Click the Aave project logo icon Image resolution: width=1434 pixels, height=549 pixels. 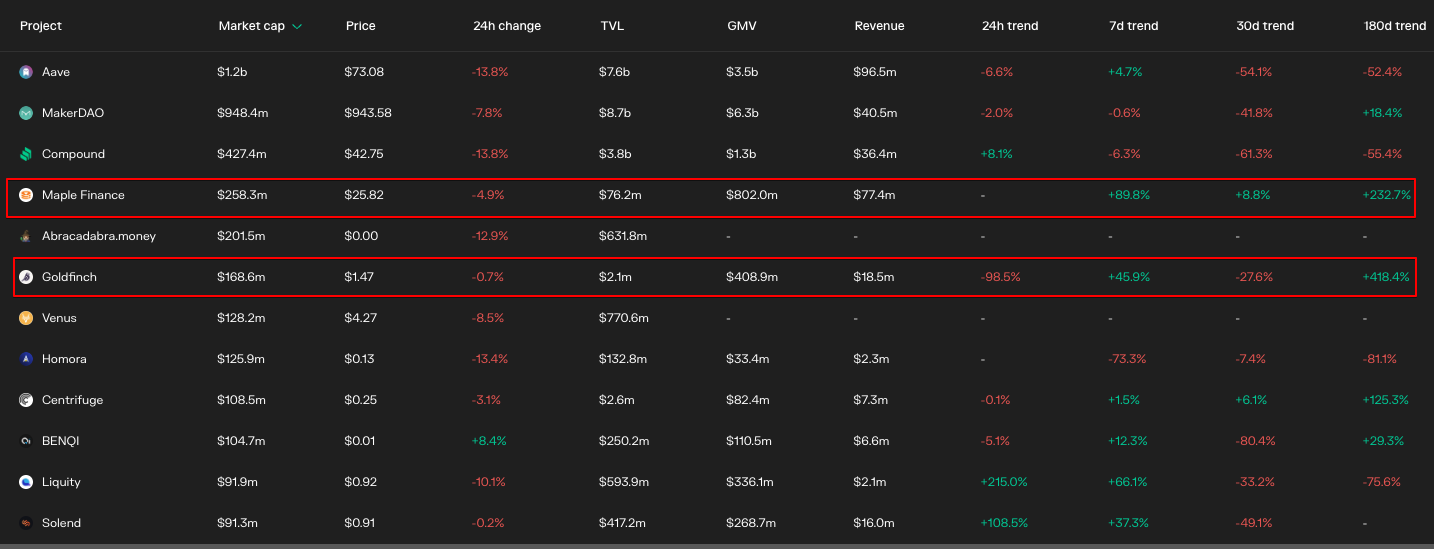(x=26, y=72)
